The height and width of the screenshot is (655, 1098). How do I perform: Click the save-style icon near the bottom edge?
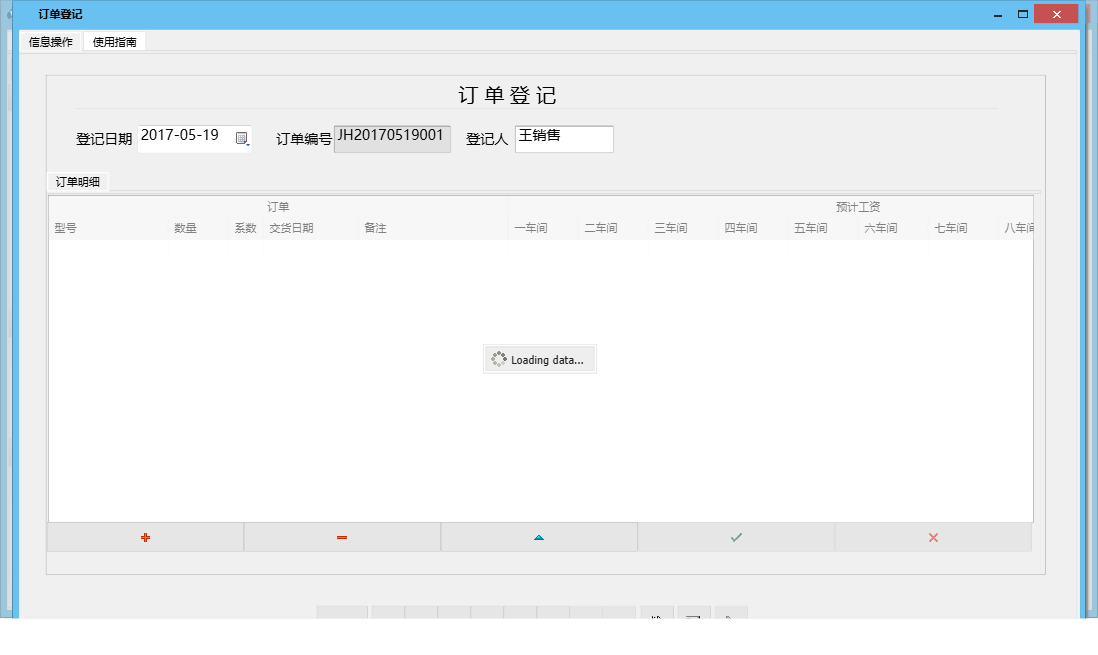(693, 618)
